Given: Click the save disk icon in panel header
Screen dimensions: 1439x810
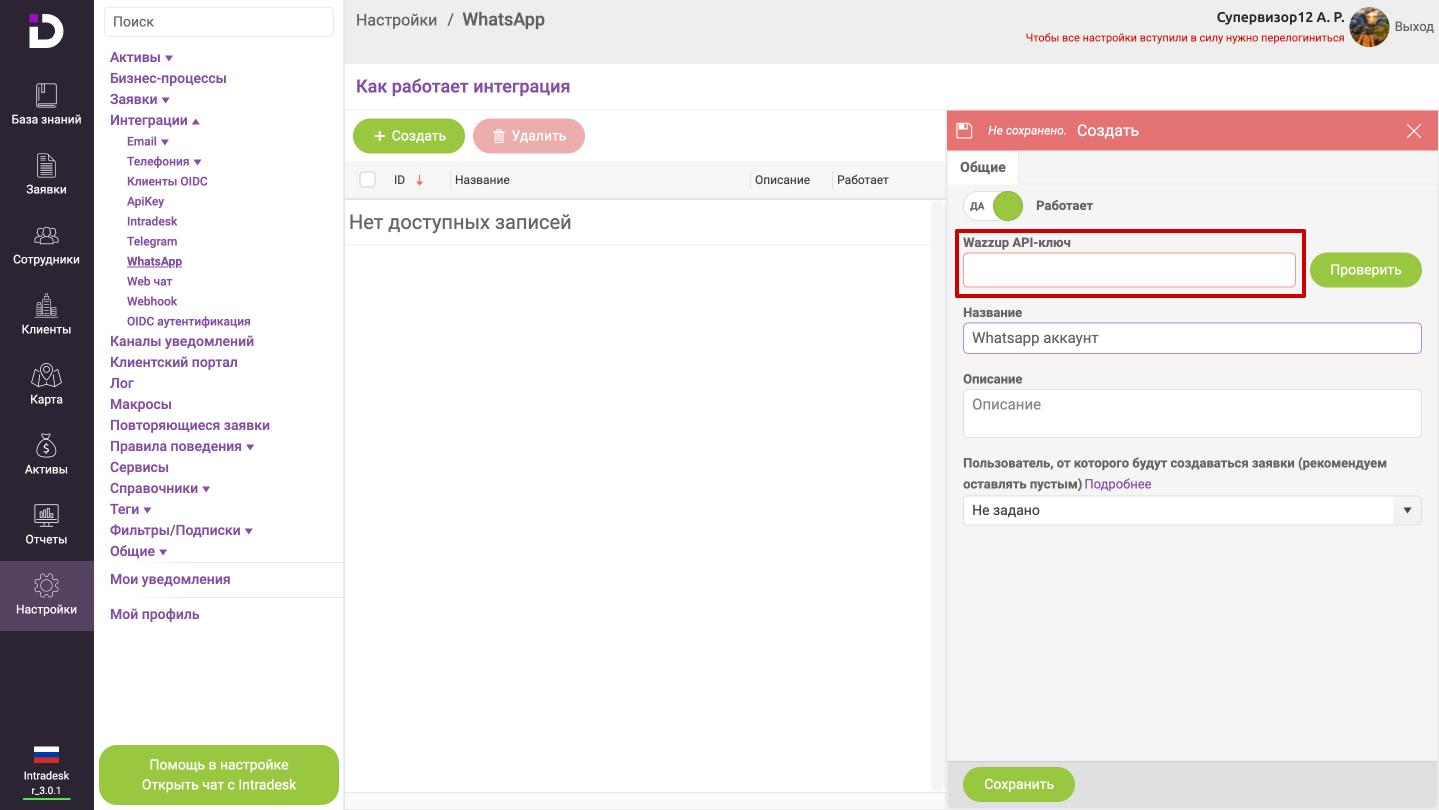Looking at the screenshot, I should [964, 130].
